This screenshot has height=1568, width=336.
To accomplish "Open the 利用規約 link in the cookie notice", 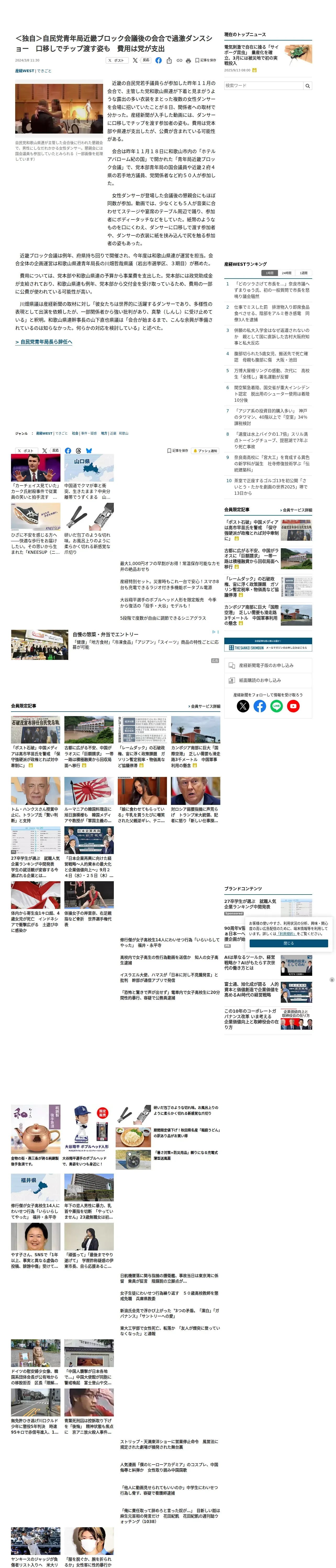I will pyautogui.click(x=287, y=933).
